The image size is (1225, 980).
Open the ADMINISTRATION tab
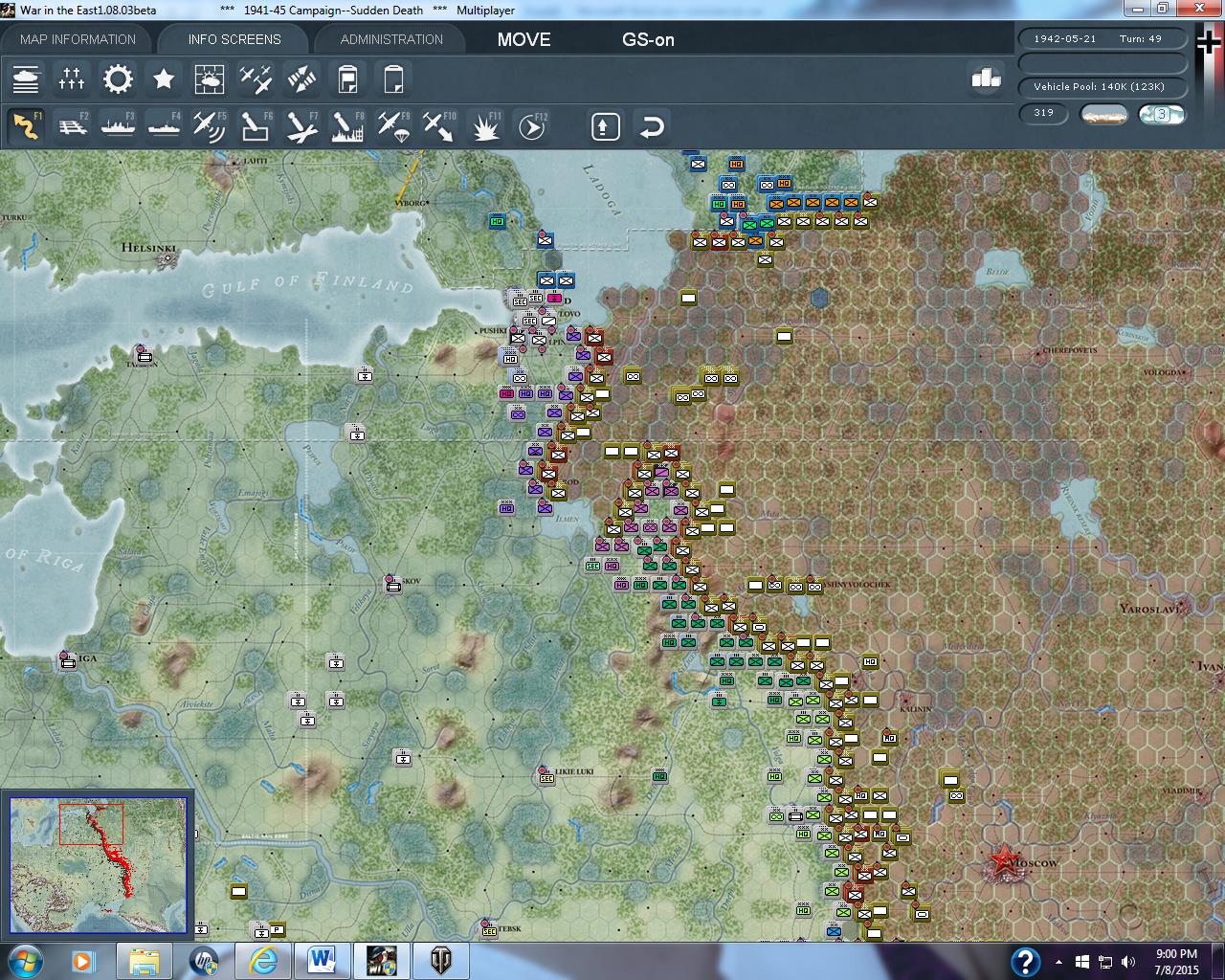click(391, 39)
